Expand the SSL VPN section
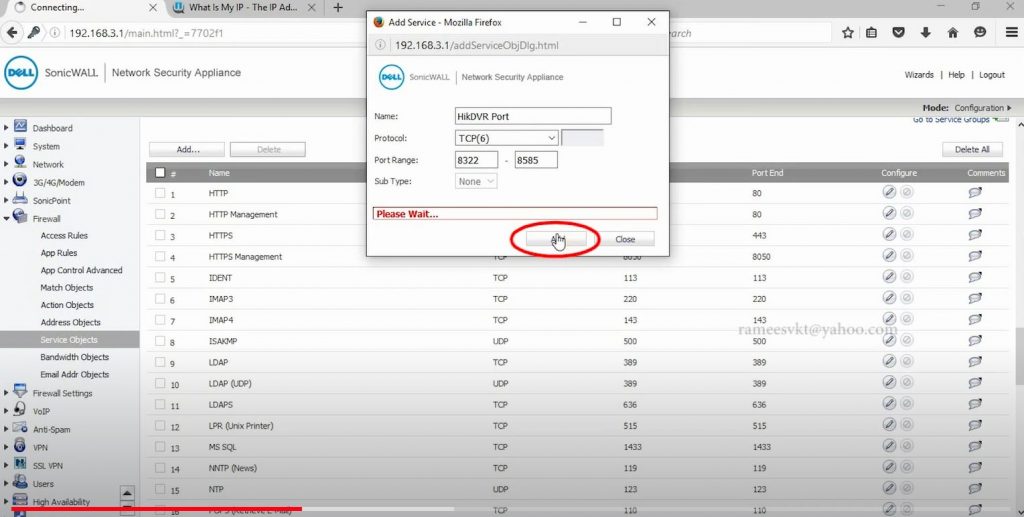Screen dimensions: 1024x517 coord(7,465)
